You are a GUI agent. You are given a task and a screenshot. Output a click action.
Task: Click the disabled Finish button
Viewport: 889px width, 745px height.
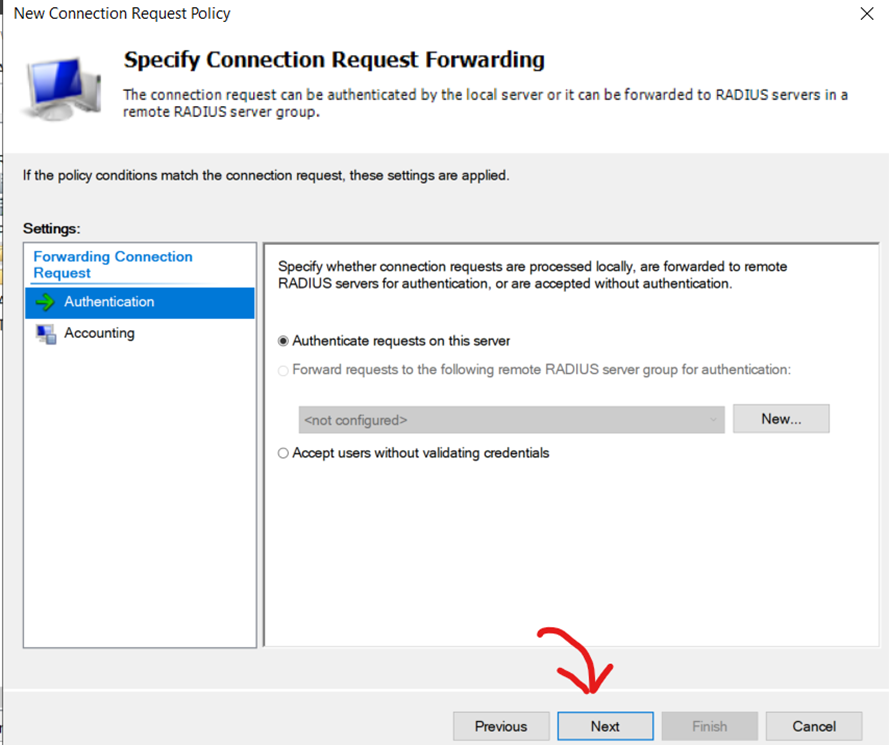(709, 726)
